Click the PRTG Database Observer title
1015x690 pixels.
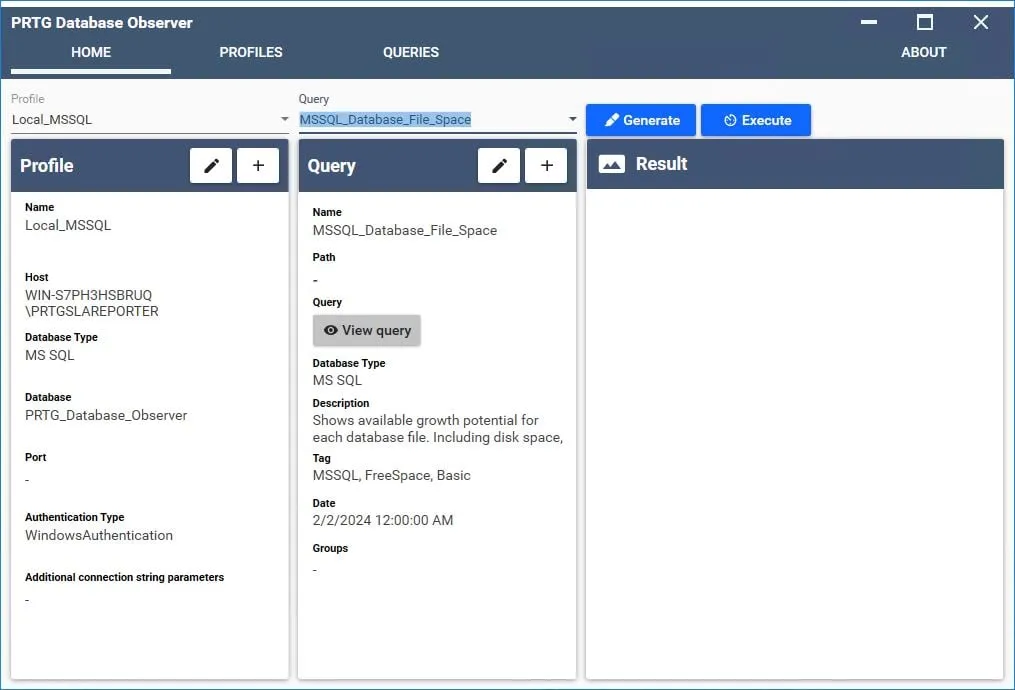coord(102,23)
